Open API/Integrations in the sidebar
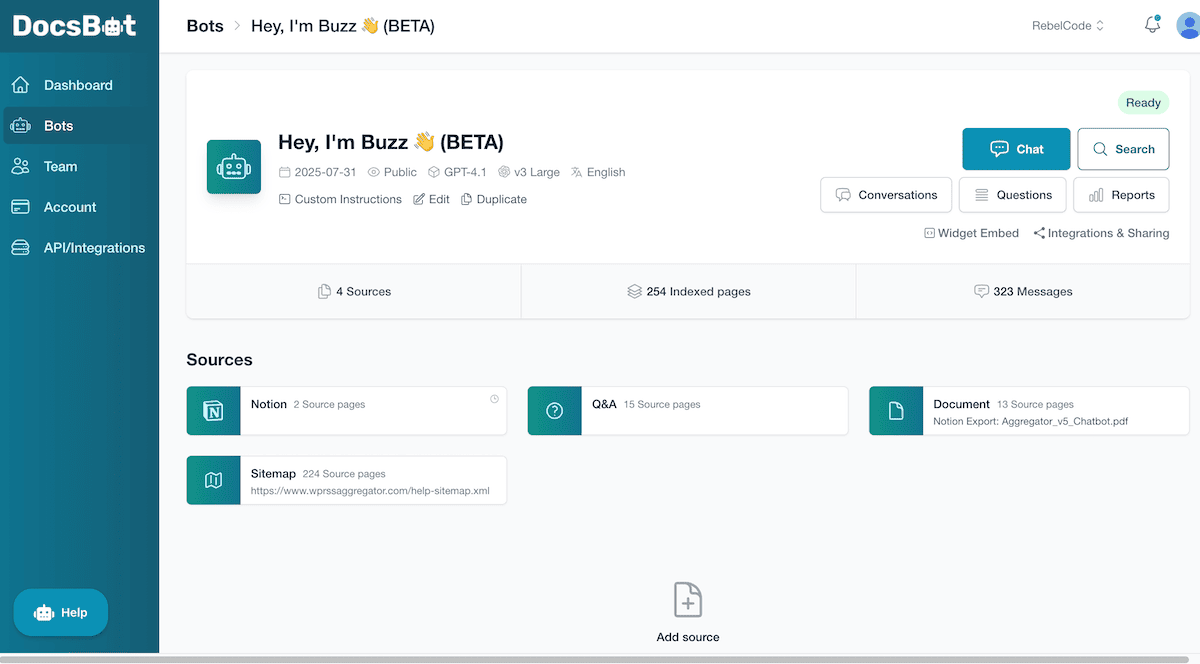 (x=80, y=248)
